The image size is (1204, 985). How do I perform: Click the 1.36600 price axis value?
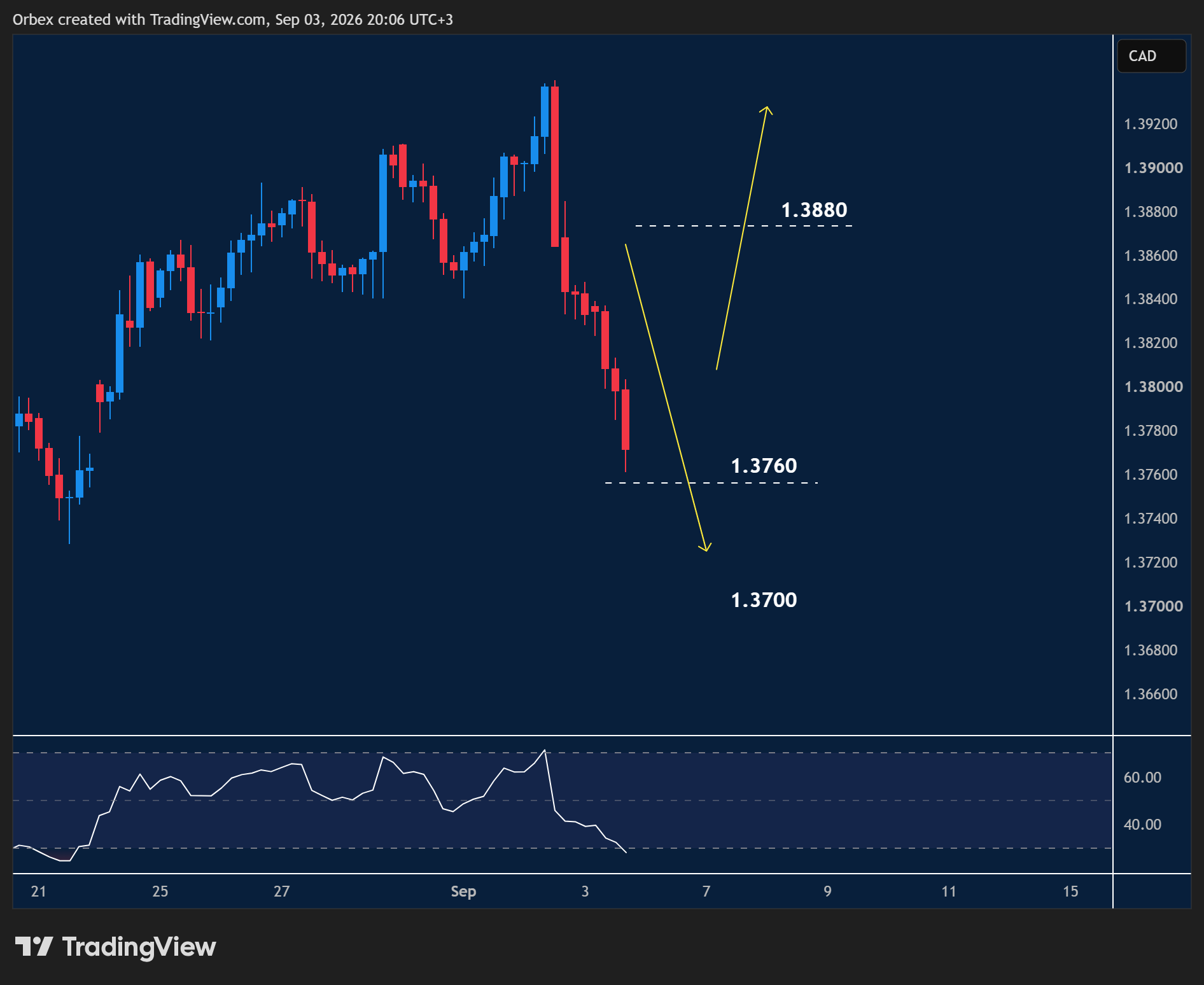(1151, 694)
